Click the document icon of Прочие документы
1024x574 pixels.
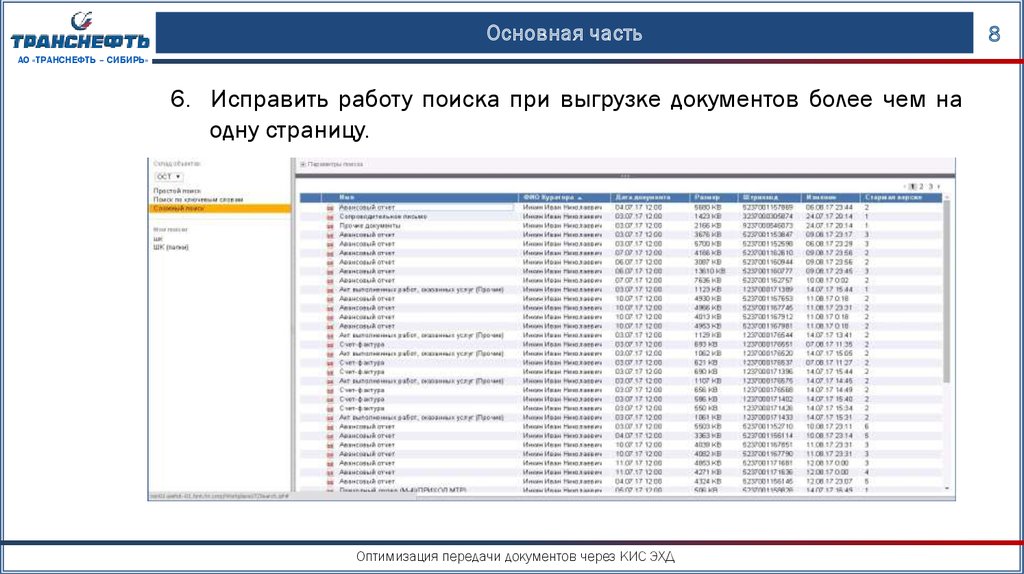(x=330, y=226)
